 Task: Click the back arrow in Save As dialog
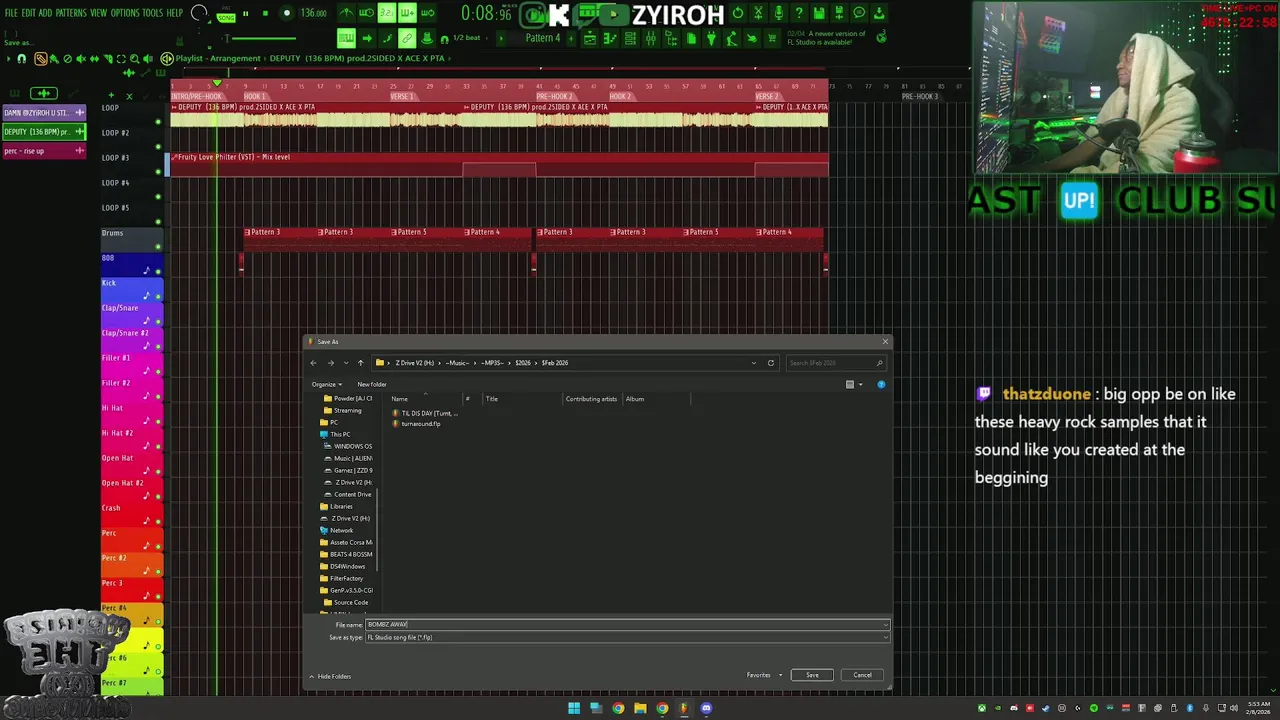(x=313, y=363)
